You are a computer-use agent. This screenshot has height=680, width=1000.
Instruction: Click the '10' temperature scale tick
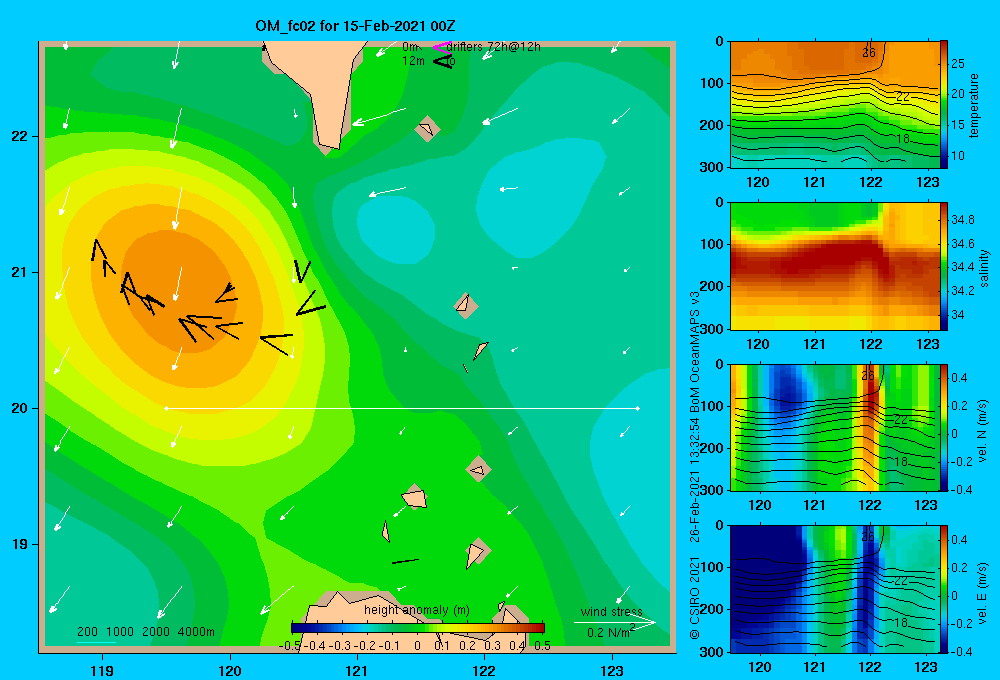click(958, 156)
